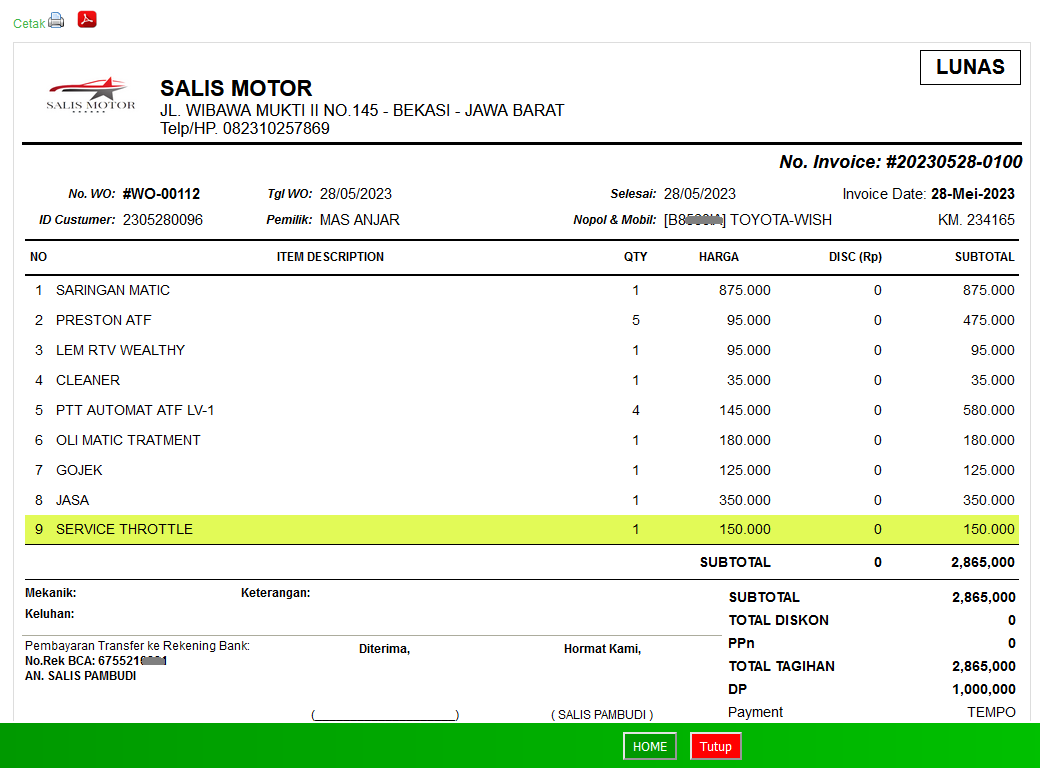The width and height of the screenshot is (1040, 768).
Task: Click the TOTAL TAGIHAN amount 2,865,000
Action: point(983,666)
